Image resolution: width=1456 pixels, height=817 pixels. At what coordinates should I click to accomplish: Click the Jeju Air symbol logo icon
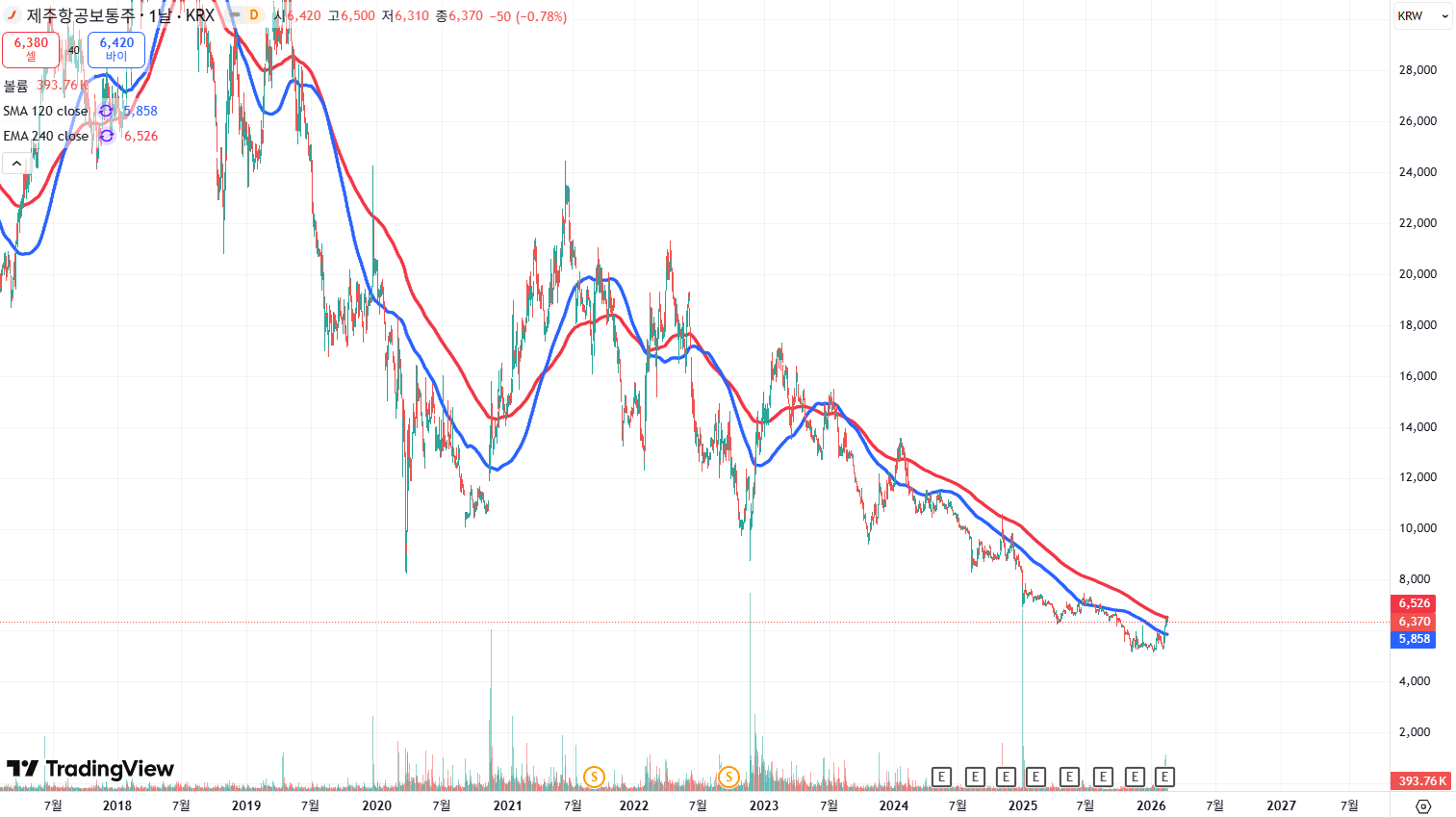[13, 15]
